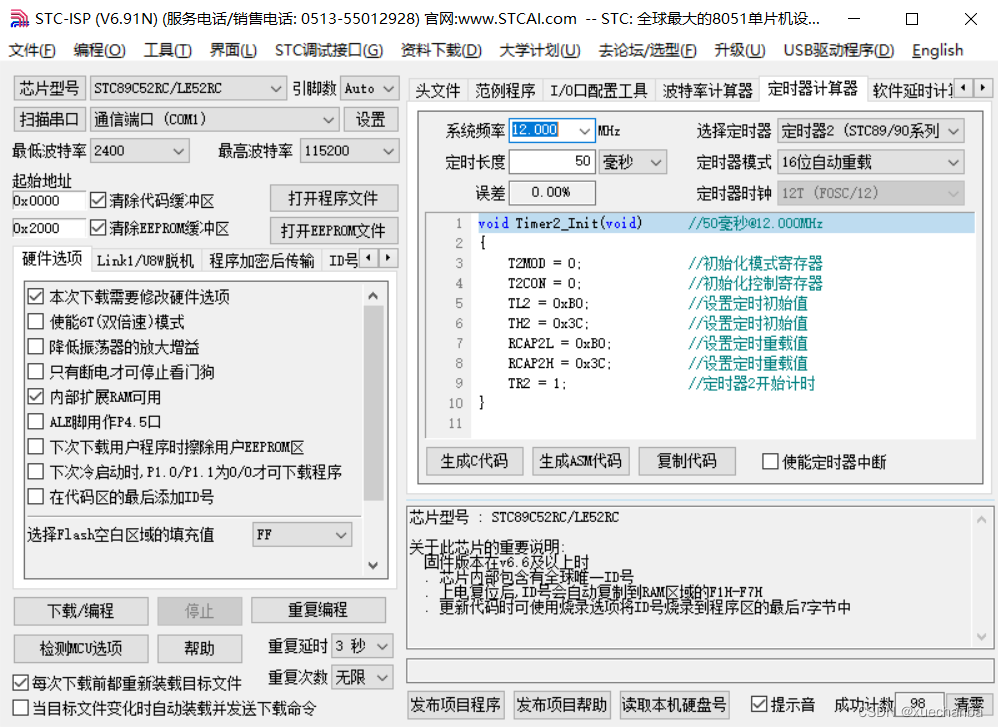
Task: Click 读取本机硬盘号 button
Action: (x=674, y=705)
